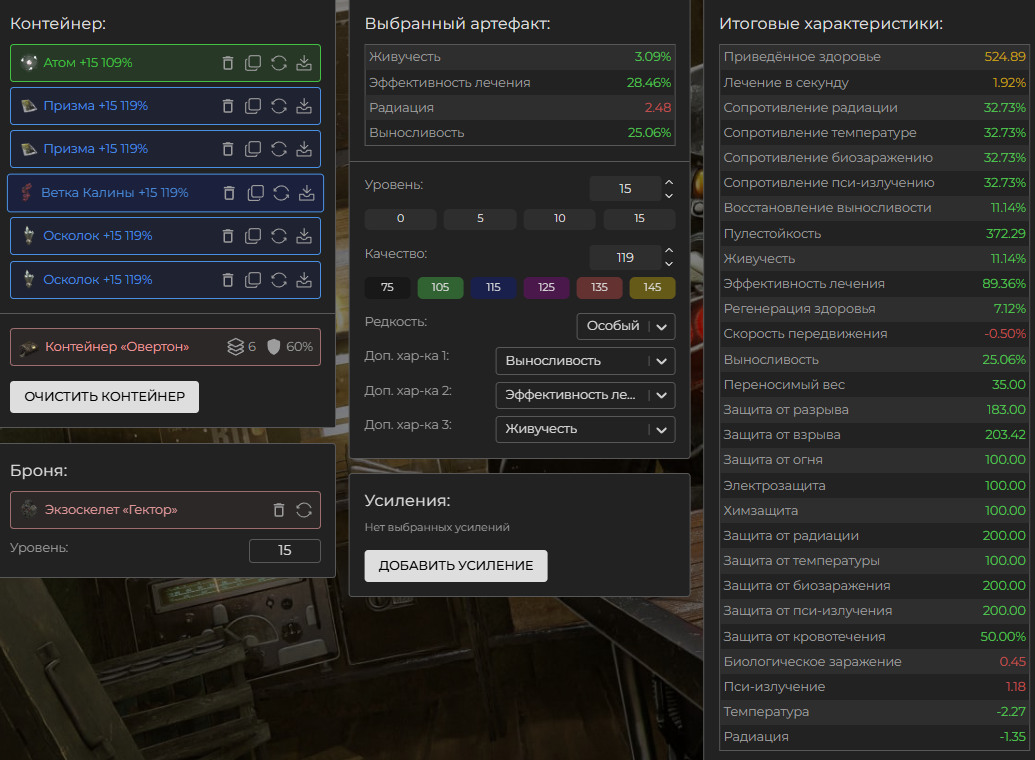Click the Атом artifact thumbnail icon
The width and height of the screenshot is (1035, 760).
click(x=28, y=63)
